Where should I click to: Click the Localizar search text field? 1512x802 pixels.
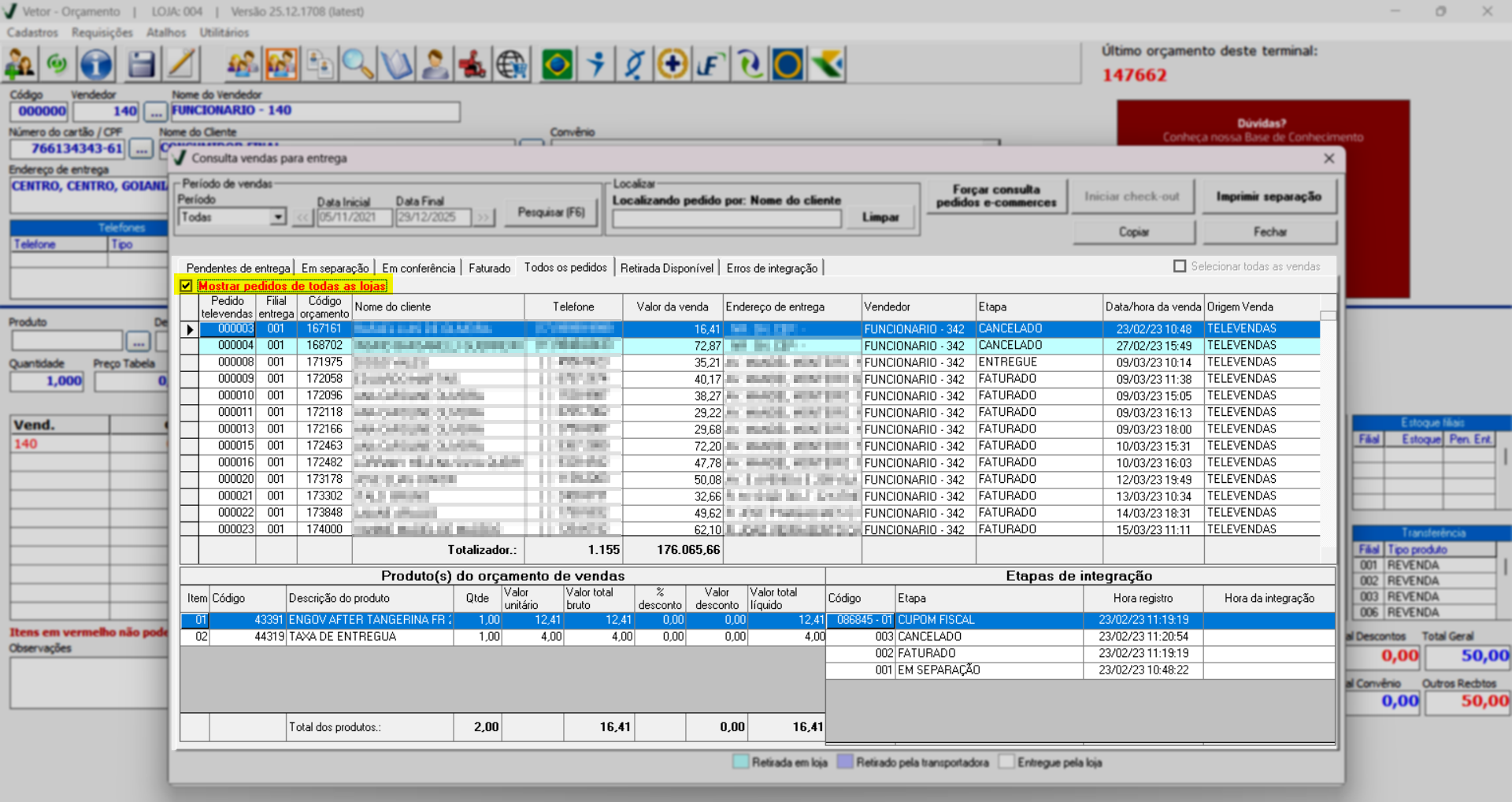726,218
